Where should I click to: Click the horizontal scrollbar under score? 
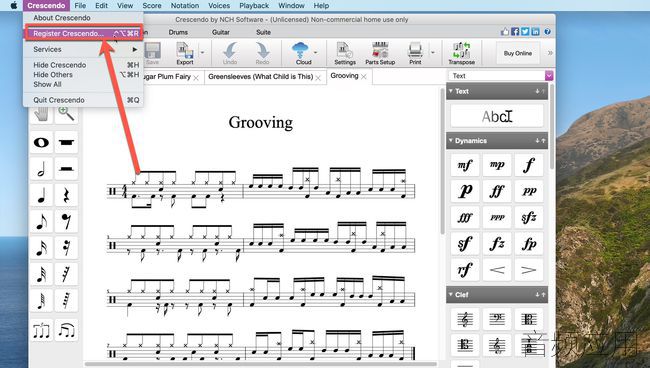pyautogui.click(x=261, y=365)
